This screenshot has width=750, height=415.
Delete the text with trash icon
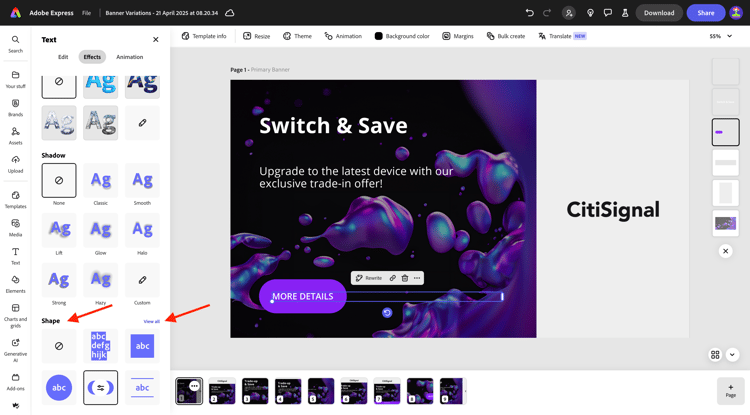(x=405, y=278)
